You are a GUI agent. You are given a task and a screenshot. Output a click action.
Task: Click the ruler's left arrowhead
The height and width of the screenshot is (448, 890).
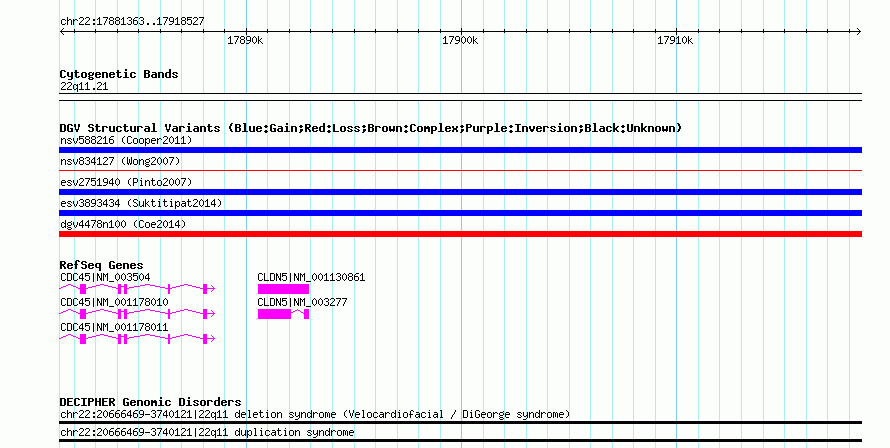[x=62, y=31]
